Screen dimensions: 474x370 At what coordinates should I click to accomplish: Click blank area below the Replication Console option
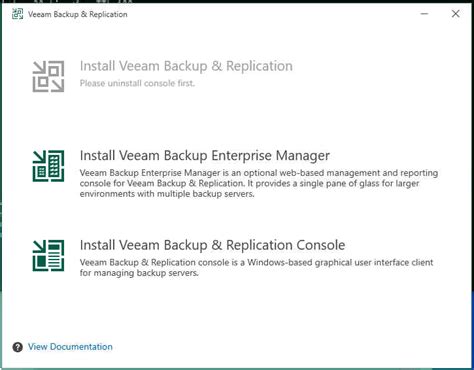click(x=237, y=310)
